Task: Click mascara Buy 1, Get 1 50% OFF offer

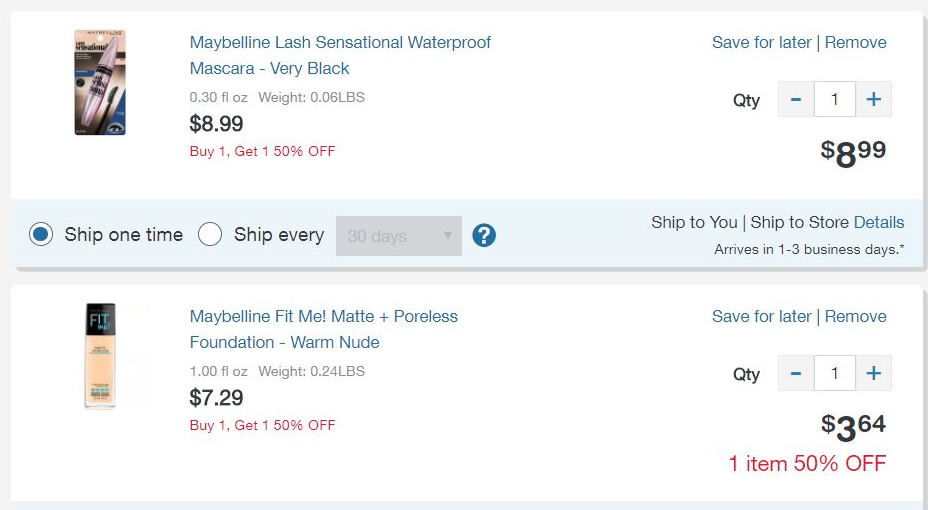Action: [x=262, y=152]
